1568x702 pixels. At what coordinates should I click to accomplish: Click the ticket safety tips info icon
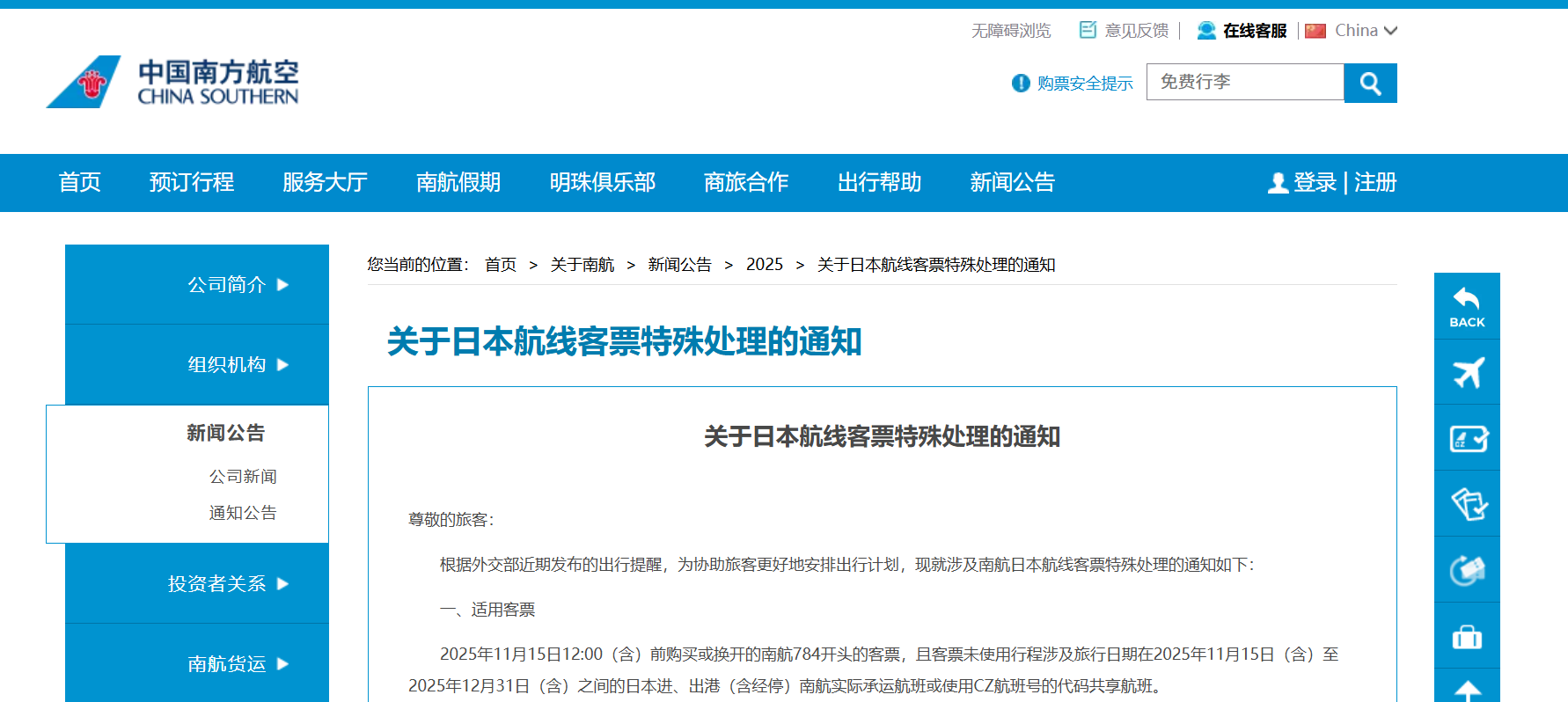(x=1021, y=83)
